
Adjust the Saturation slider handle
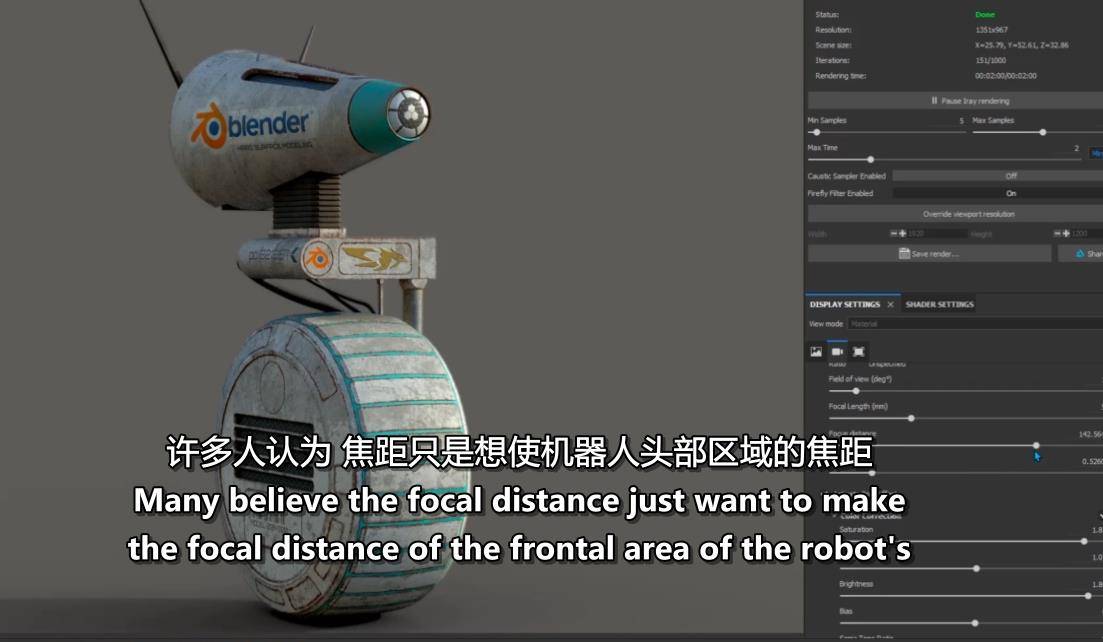click(1084, 541)
